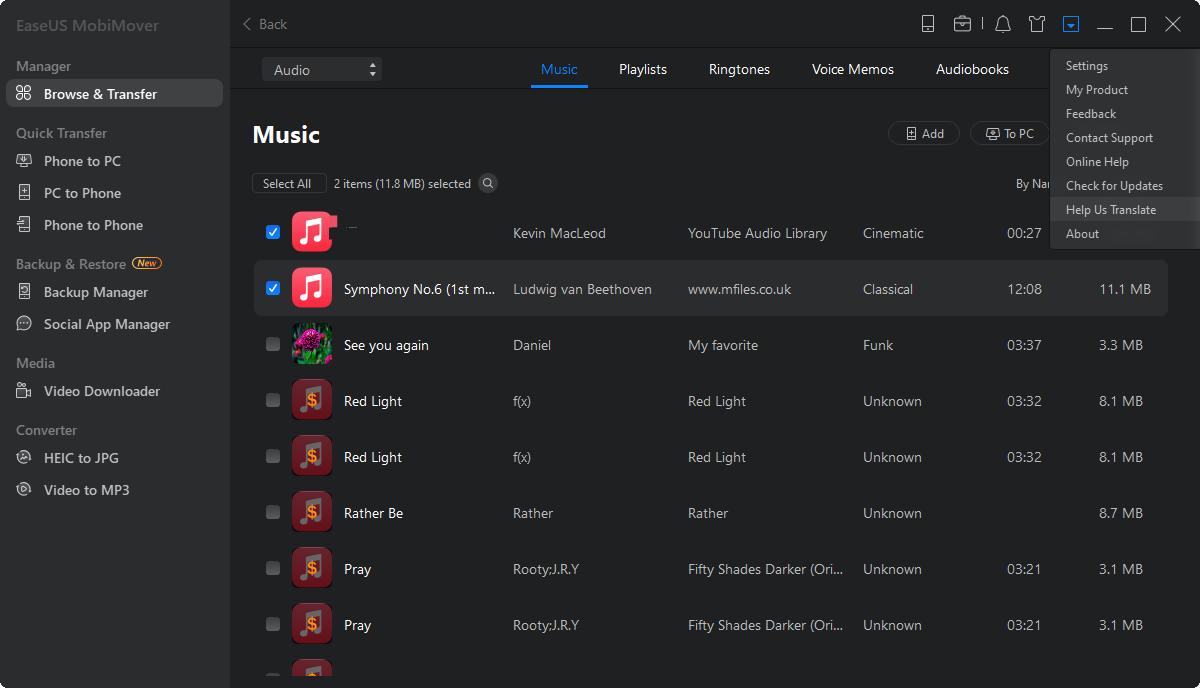Go Back using the top-left button

click(265, 24)
